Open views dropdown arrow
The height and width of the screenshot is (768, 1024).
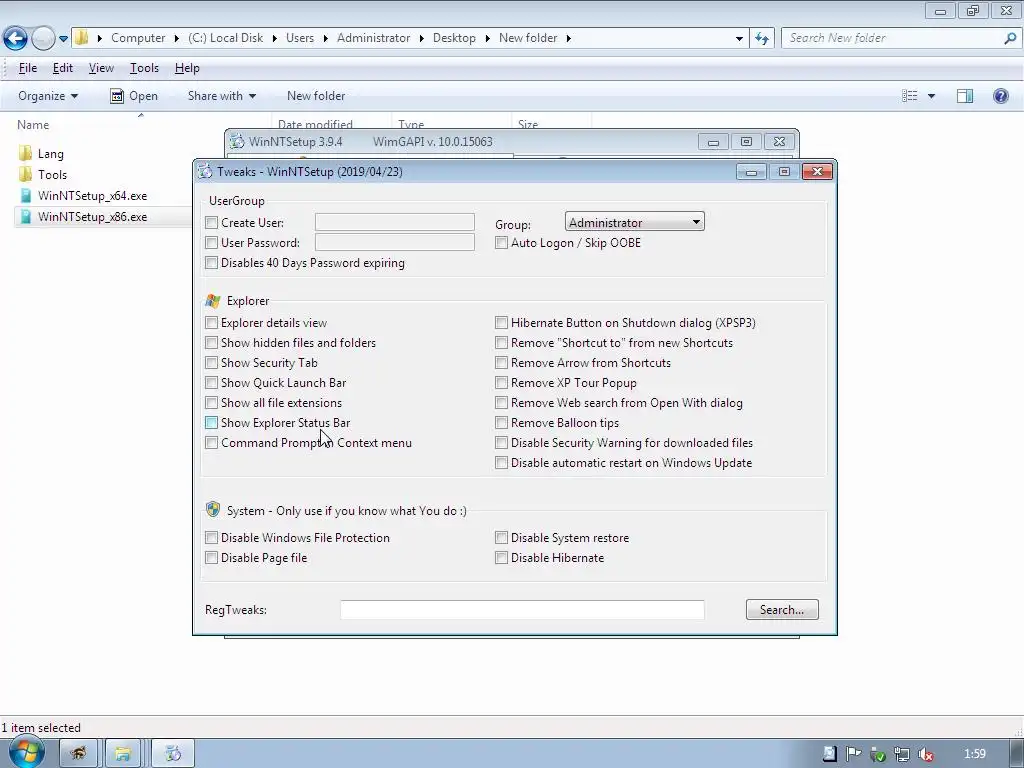pos(931,96)
